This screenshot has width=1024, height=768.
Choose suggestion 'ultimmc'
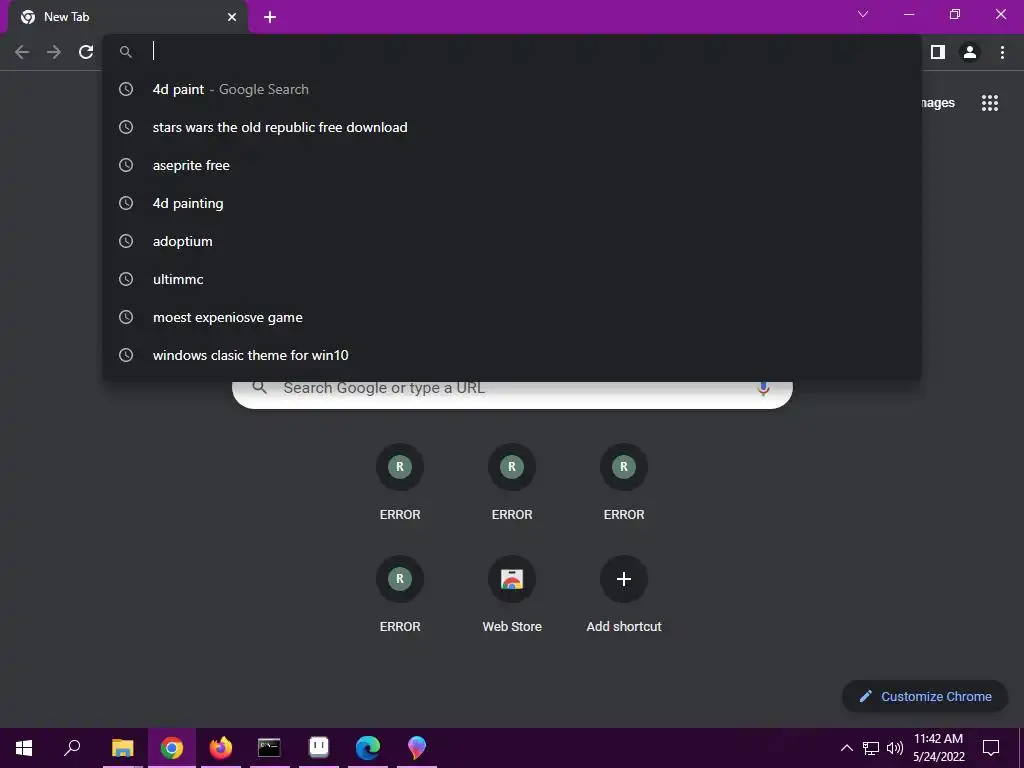click(512, 279)
